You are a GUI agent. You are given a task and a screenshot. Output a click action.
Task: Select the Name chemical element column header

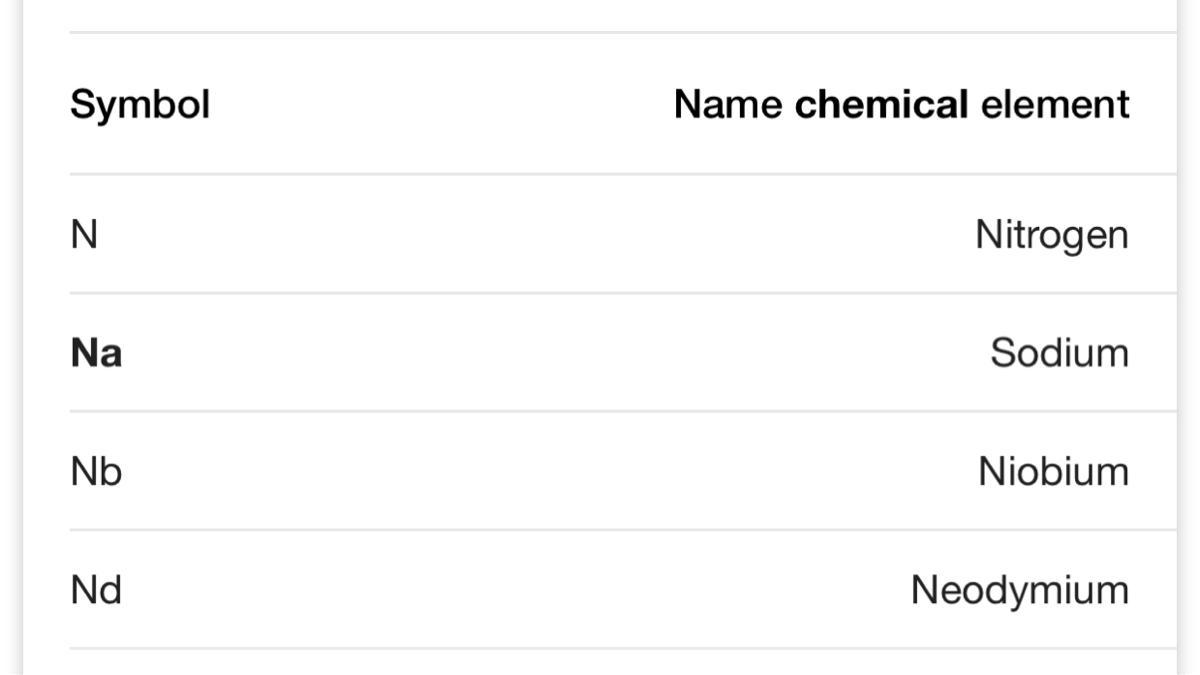(x=901, y=104)
